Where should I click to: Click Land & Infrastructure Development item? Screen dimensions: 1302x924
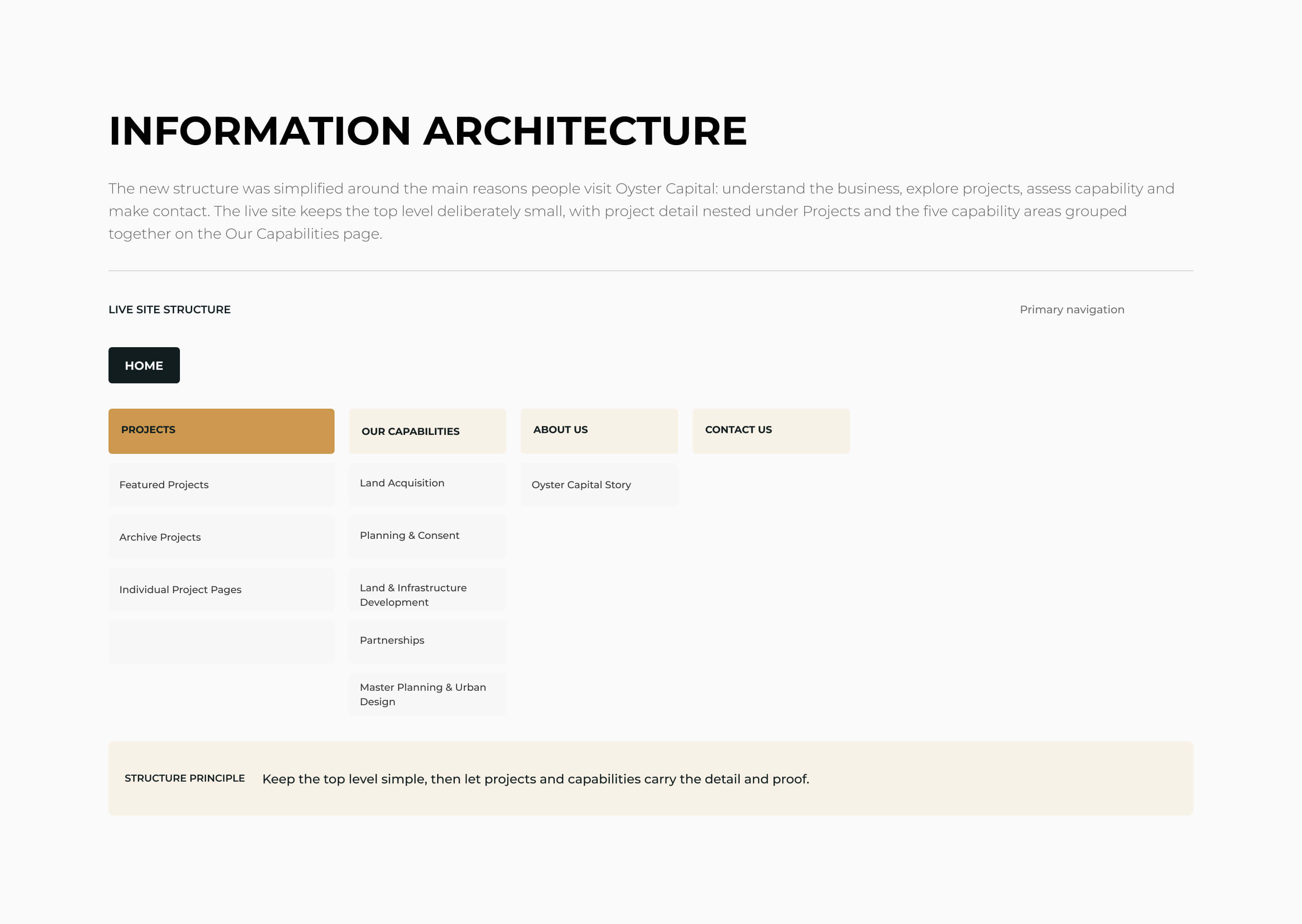tap(427, 589)
